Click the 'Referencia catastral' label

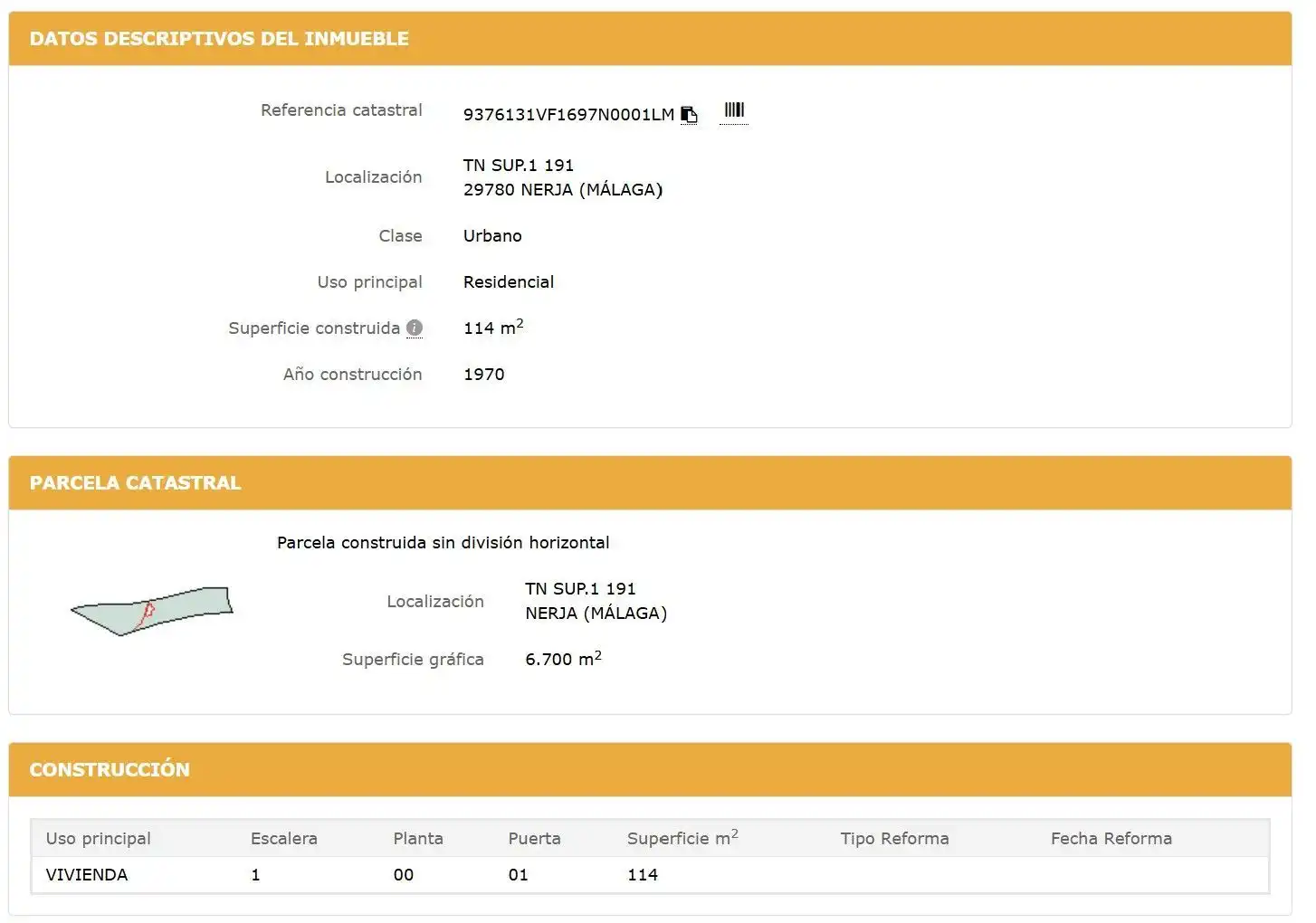coord(341,110)
